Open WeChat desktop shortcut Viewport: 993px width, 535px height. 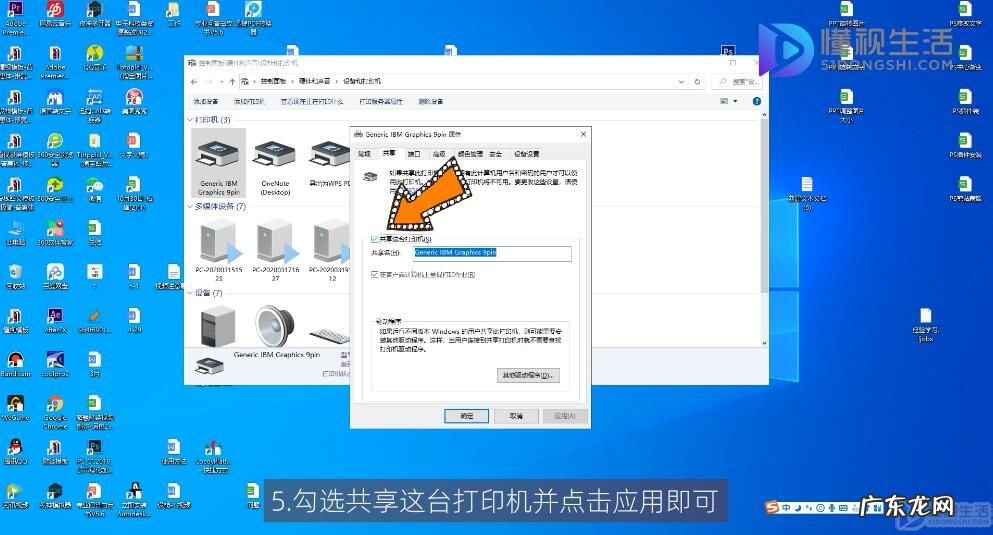click(x=94, y=189)
